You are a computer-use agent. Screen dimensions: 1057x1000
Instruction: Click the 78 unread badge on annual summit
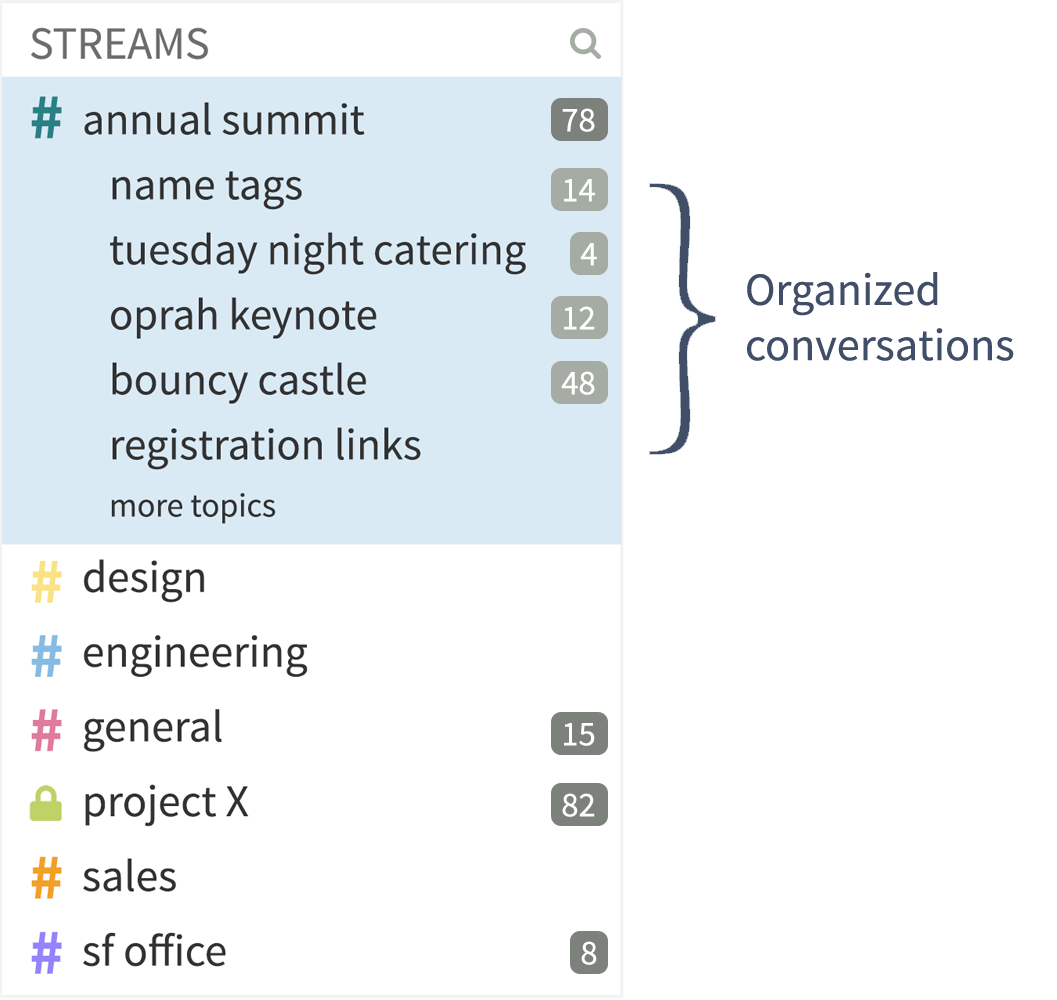click(x=578, y=120)
